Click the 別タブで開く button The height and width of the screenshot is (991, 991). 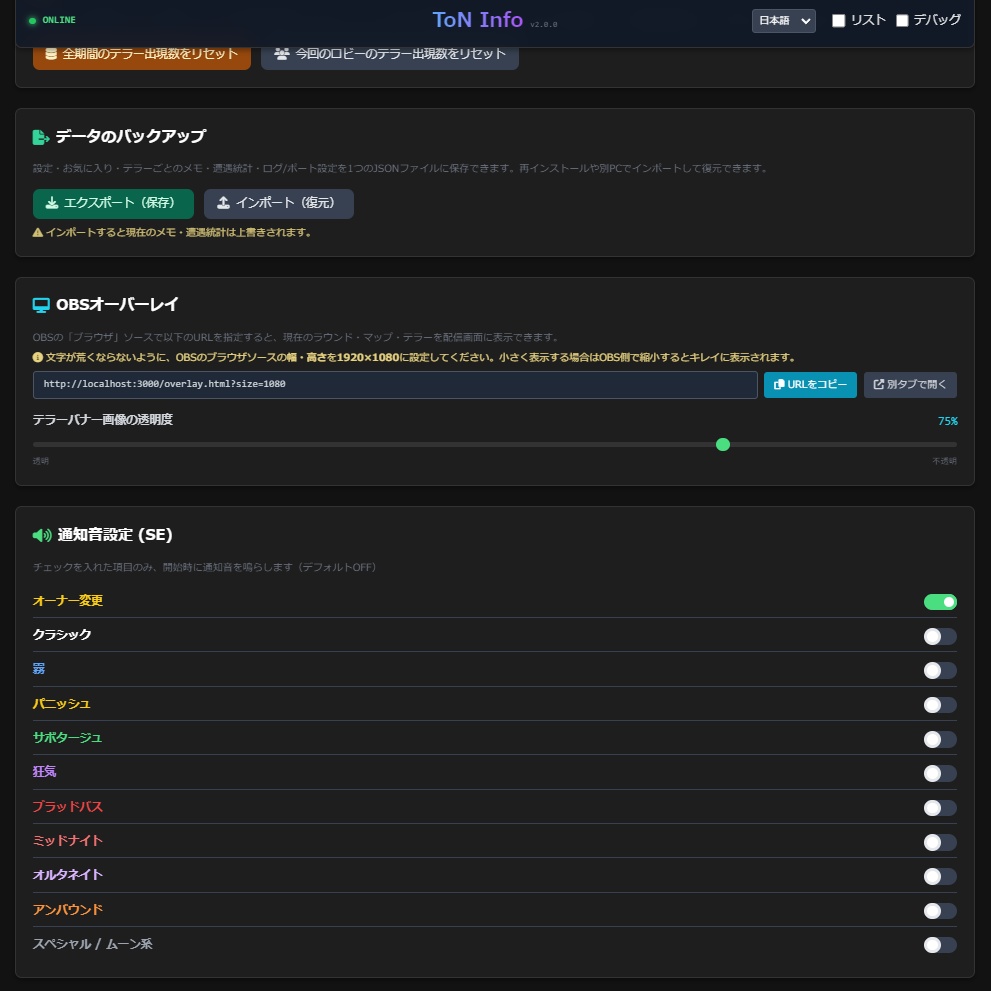pyautogui.click(x=910, y=385)
